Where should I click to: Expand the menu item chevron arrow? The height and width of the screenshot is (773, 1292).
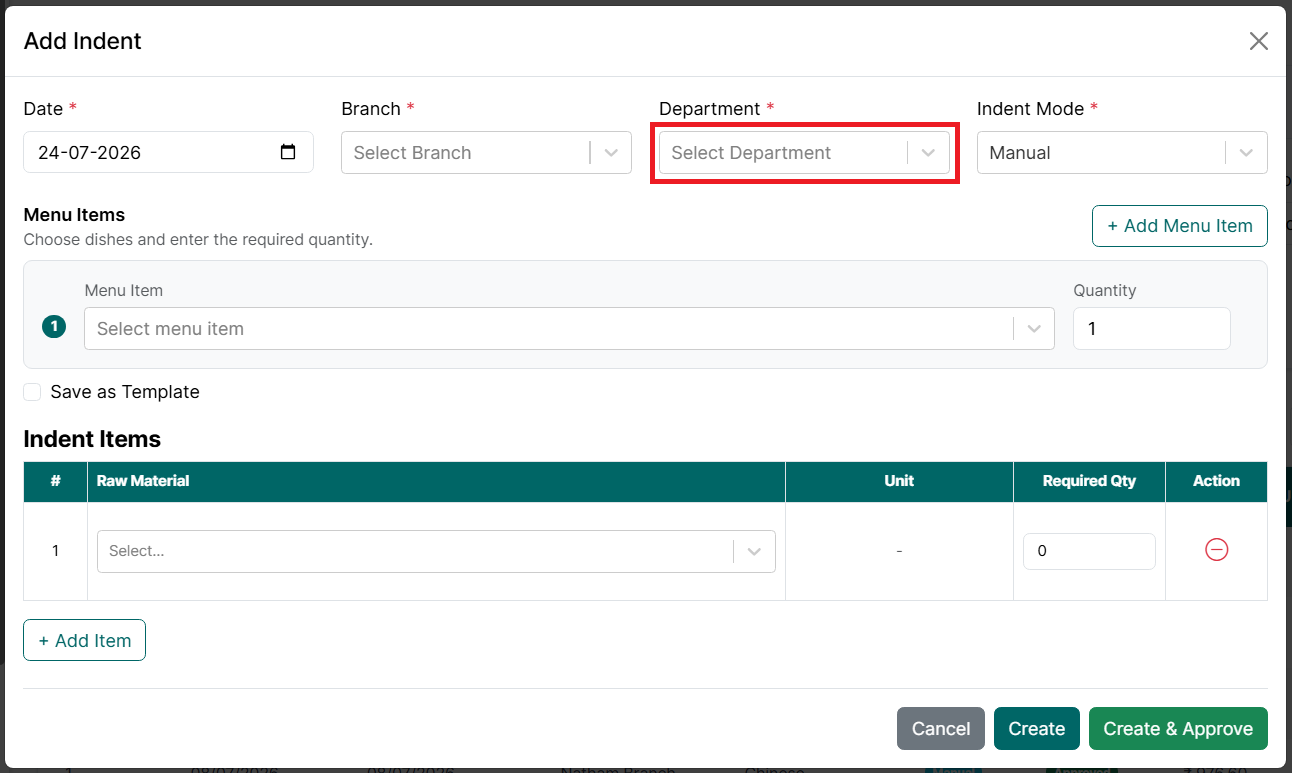[x=1034, y=329]
